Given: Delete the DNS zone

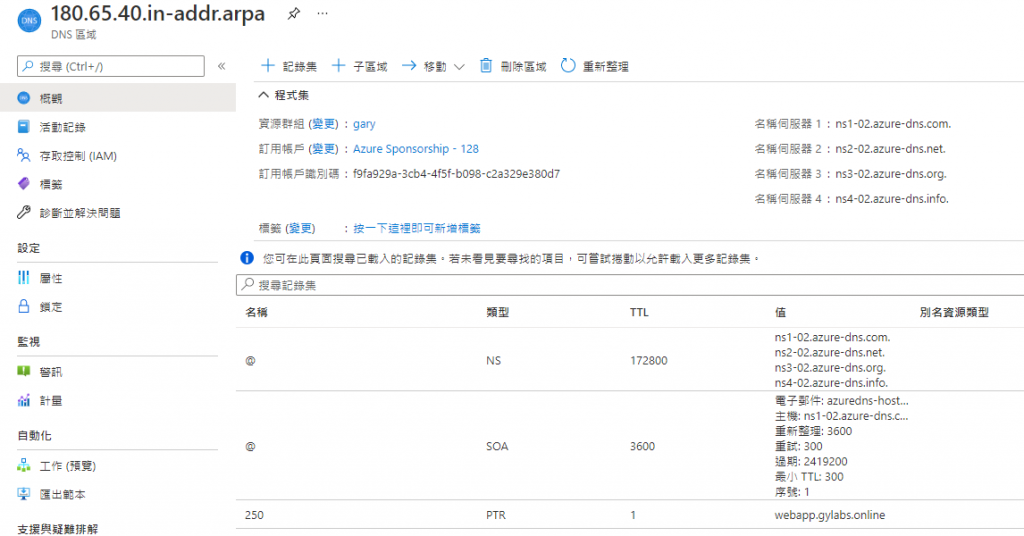Looking at the screenshot, I should tap(513, 66).
